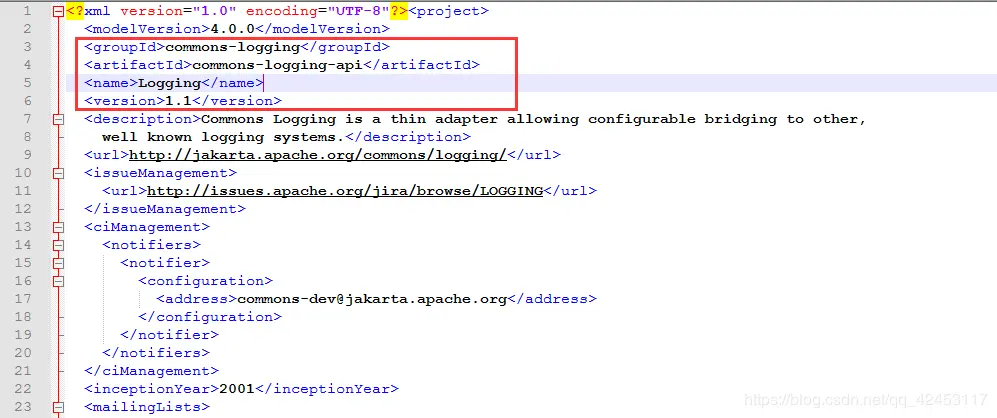The image size is (997, 418).
Task: Click the version value 1.1
Action: 179,101
